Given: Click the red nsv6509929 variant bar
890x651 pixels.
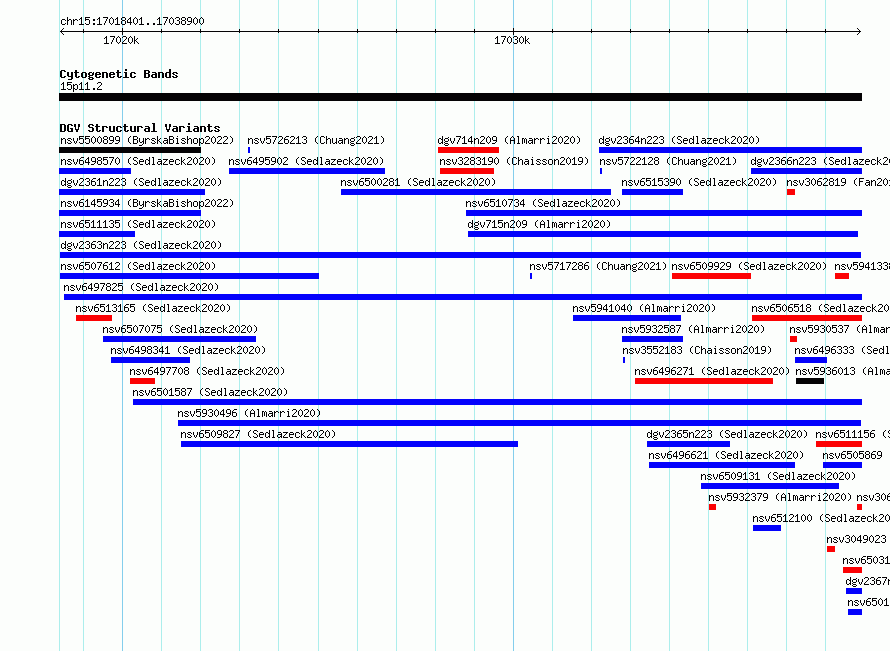Looking at the screenshot, I should [711, 276].
